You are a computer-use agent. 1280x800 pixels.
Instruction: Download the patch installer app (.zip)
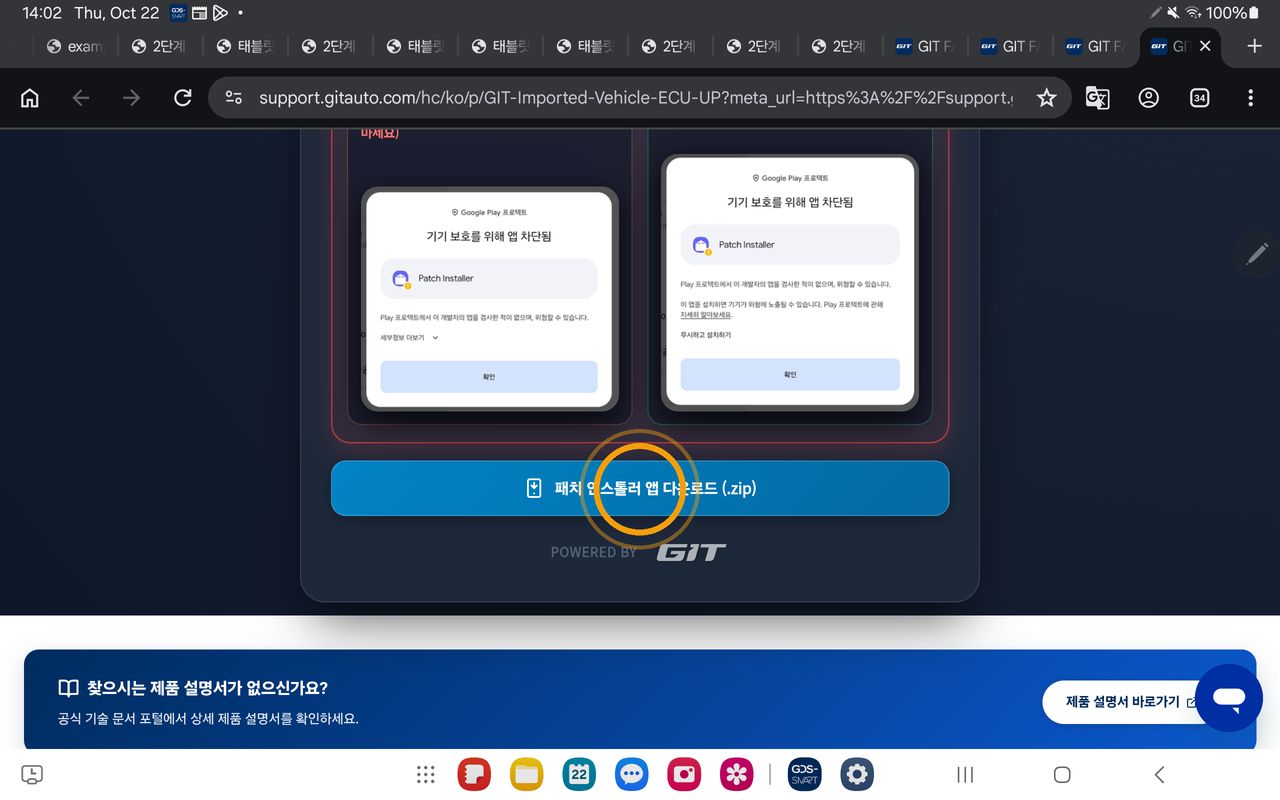tap(640, 488)
